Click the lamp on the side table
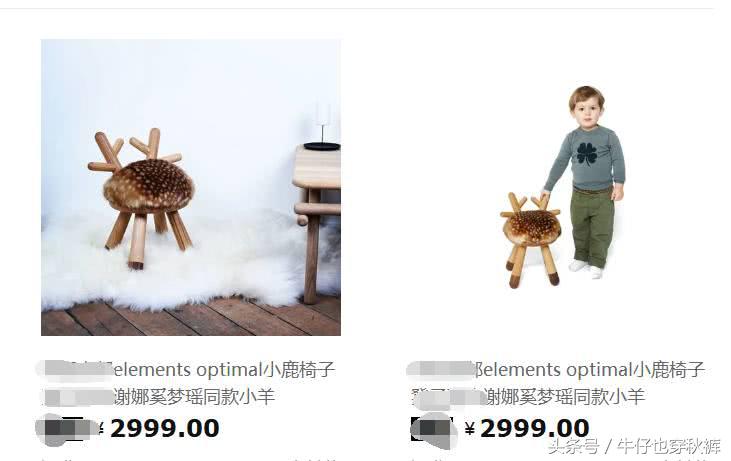The height and width of the screenshot is (461, 731). coord(323,125)
